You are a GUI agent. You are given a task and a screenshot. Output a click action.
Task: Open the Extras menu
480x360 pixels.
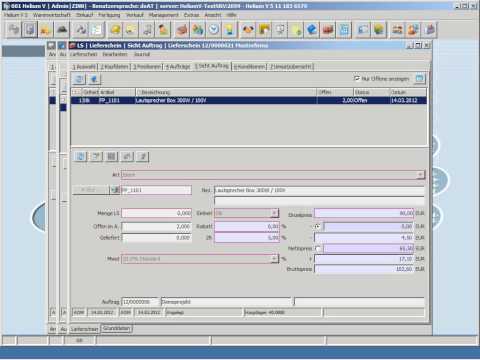point(191,15)
